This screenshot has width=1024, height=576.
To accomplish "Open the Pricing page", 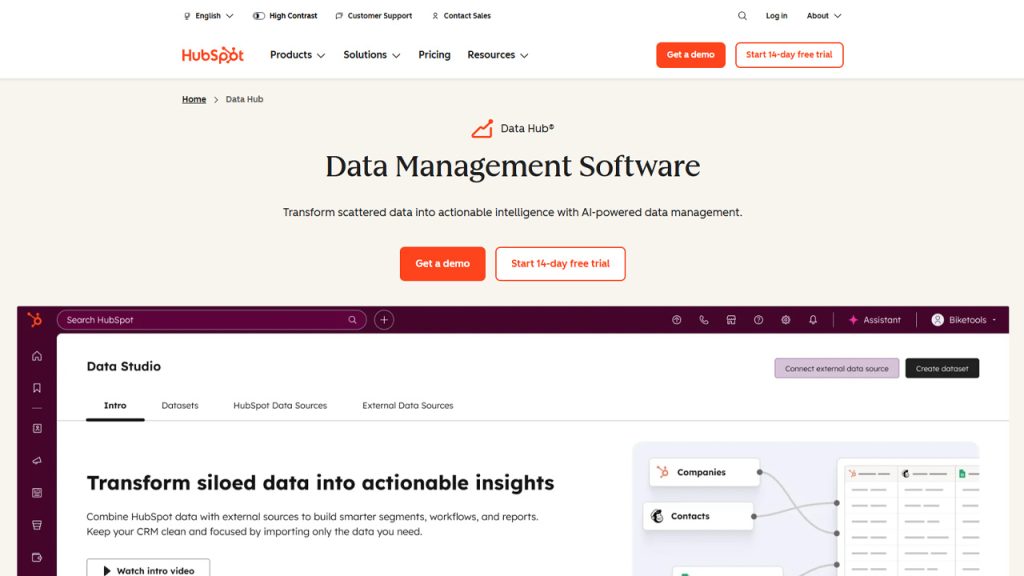I will click(434, 55).
